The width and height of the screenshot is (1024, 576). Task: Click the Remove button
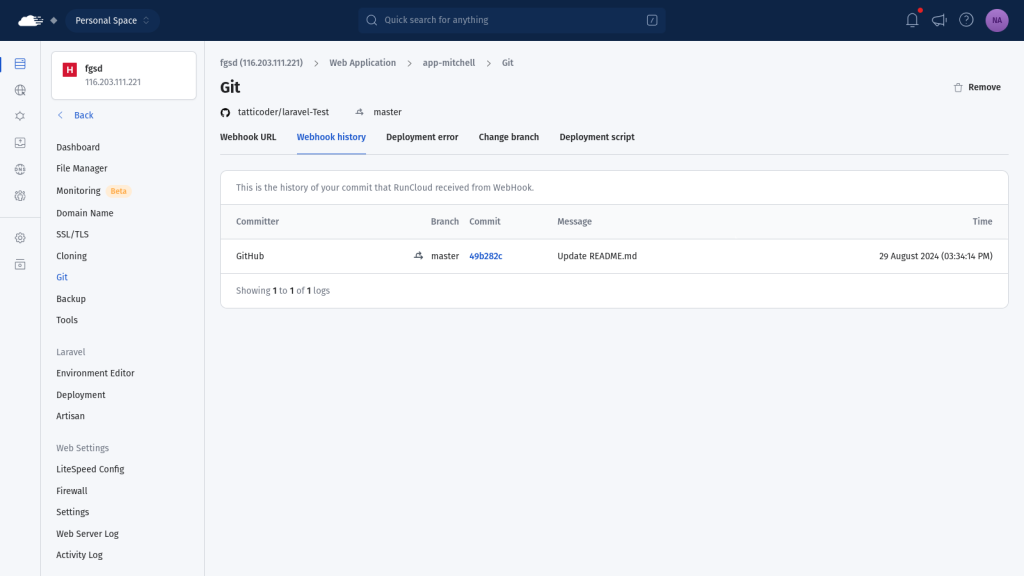[x=977, y=87]
